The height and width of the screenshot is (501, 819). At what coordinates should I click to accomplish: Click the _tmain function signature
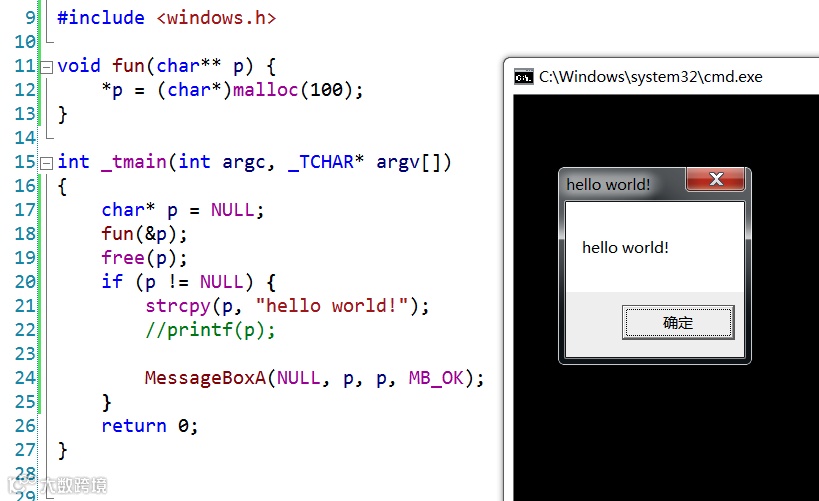pyautogui.click(x=254, y=162)
